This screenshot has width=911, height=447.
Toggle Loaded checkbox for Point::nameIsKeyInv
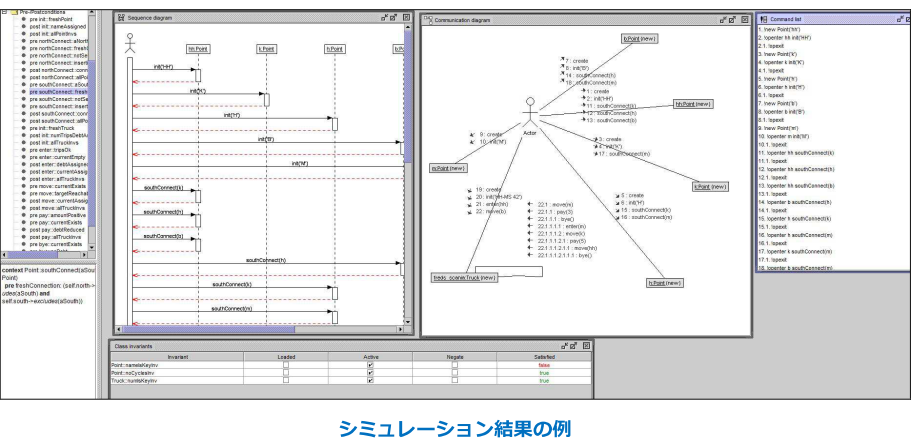pos(286,364)
